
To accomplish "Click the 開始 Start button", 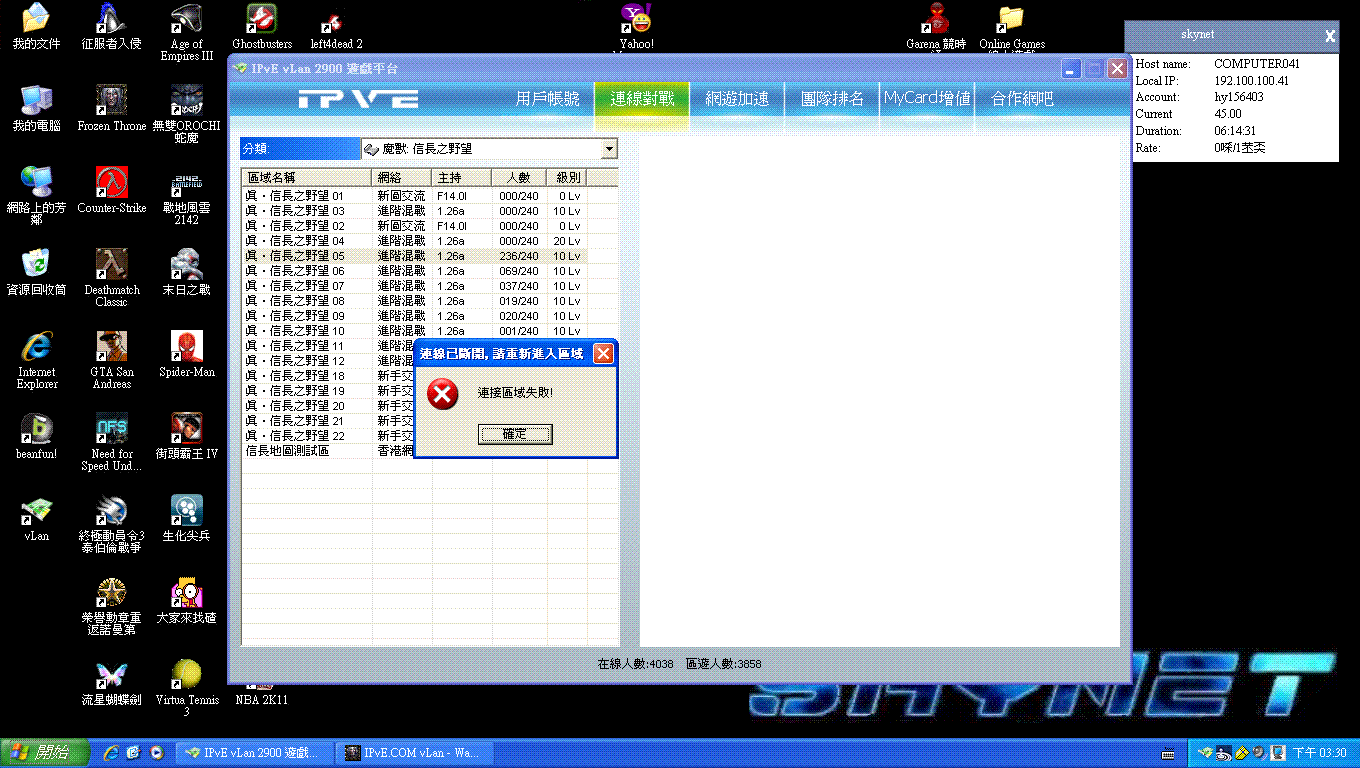I will 42,752.
